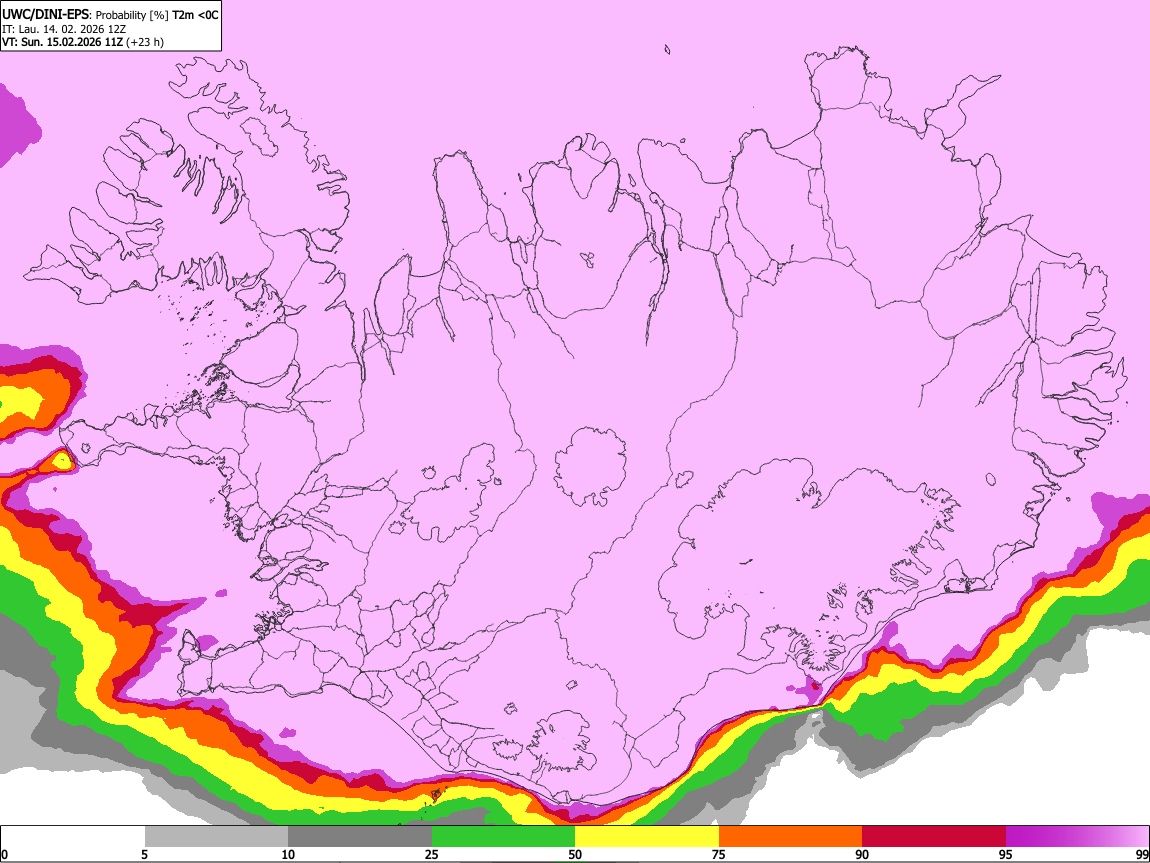1150x863 pixels.
Task: Click the light gray 5–10 legend segment
Action: pyautogui.click(x=216, y=836)
